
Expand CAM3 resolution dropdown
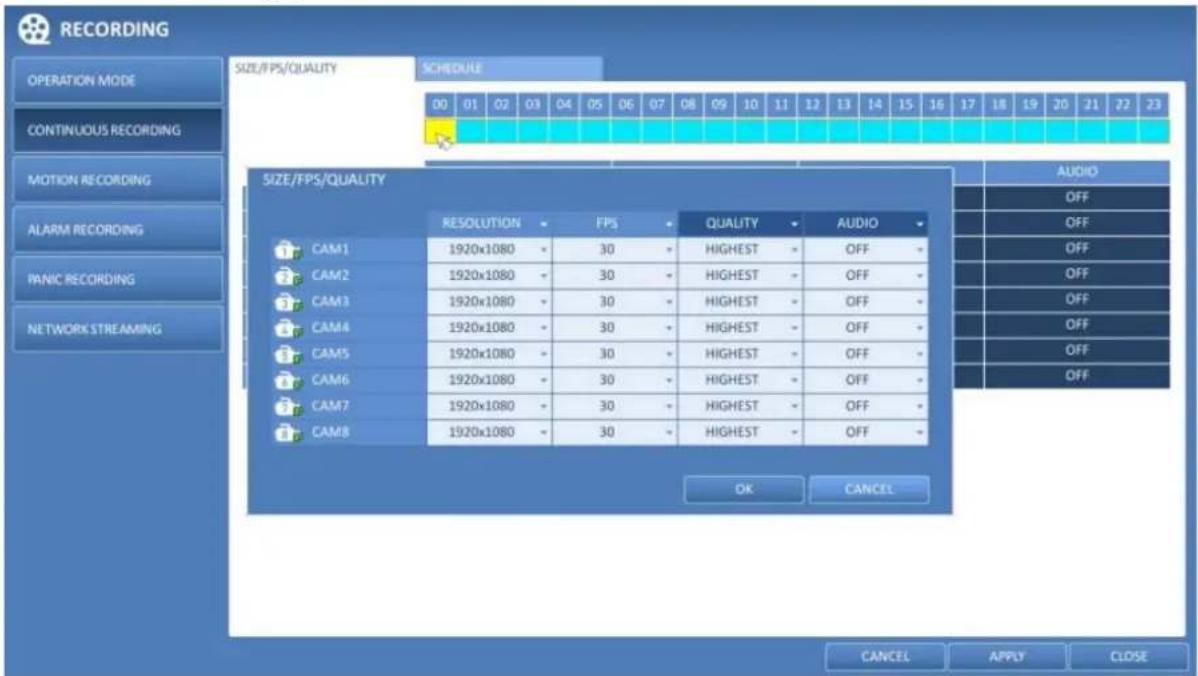click(x=489, y=302)
